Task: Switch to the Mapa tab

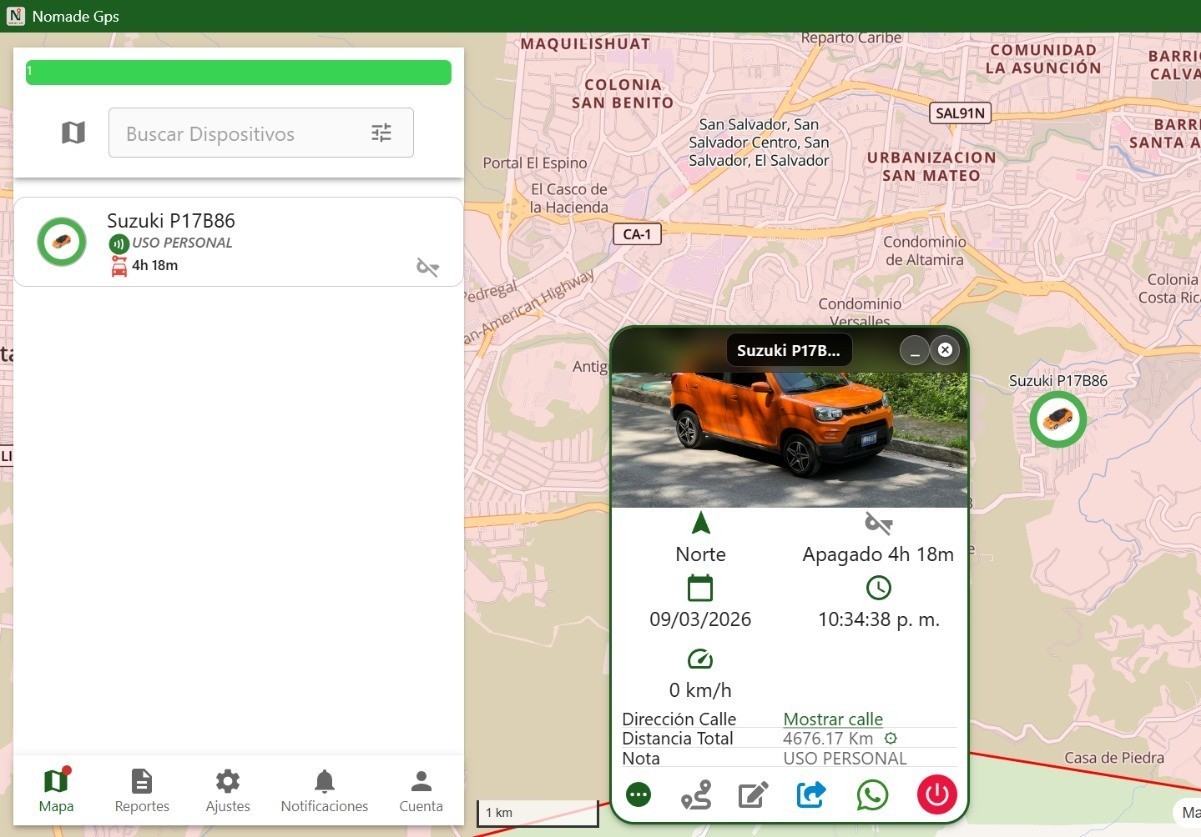Action: click(x=56, y=790)
